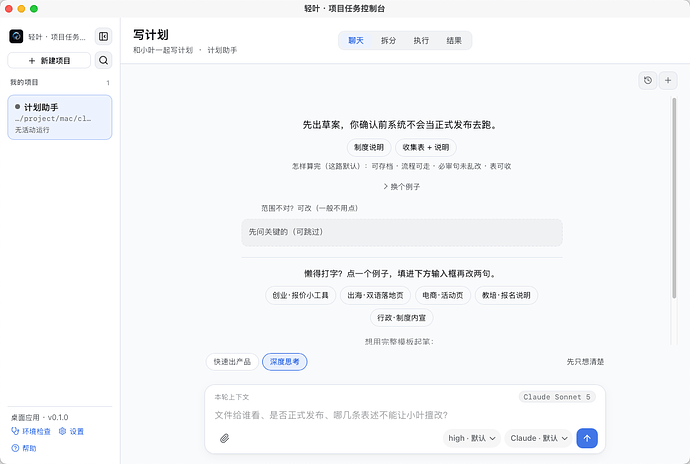Click the ../project/mac/cl… path text
The height and width of the screenshot is (464, 690).
[53, 119]
